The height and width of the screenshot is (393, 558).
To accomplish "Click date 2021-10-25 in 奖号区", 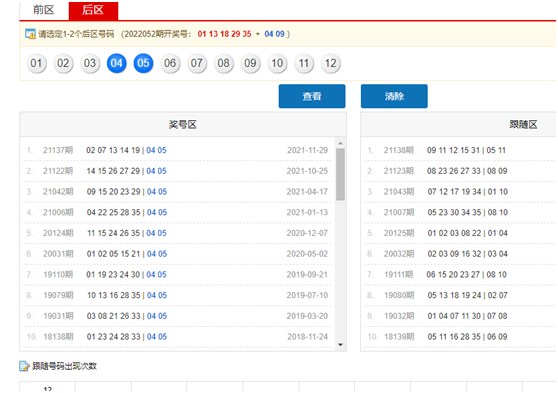I will pyautogui.click(x=307, y=171).
